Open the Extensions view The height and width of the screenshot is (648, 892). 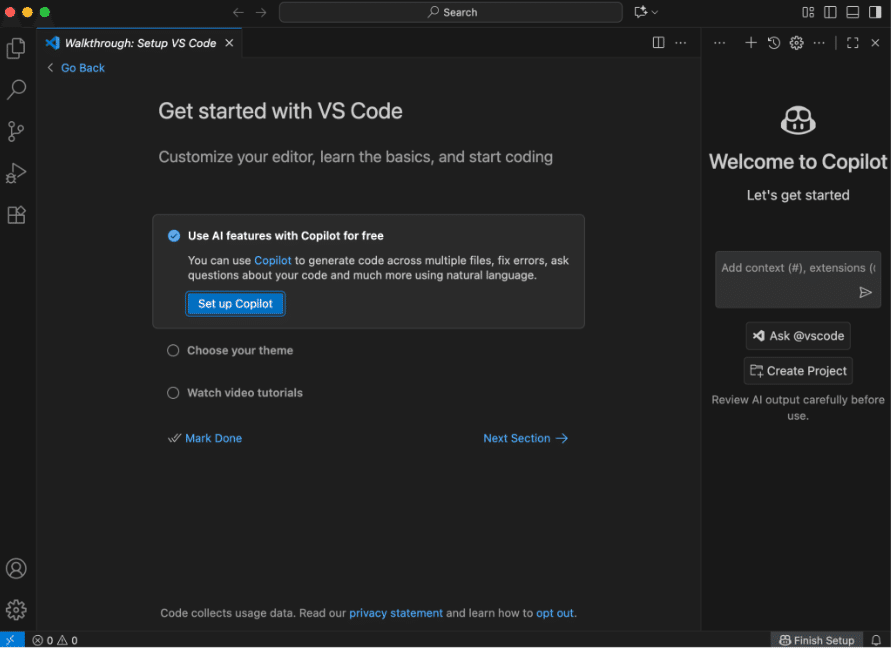pos(16,215)
